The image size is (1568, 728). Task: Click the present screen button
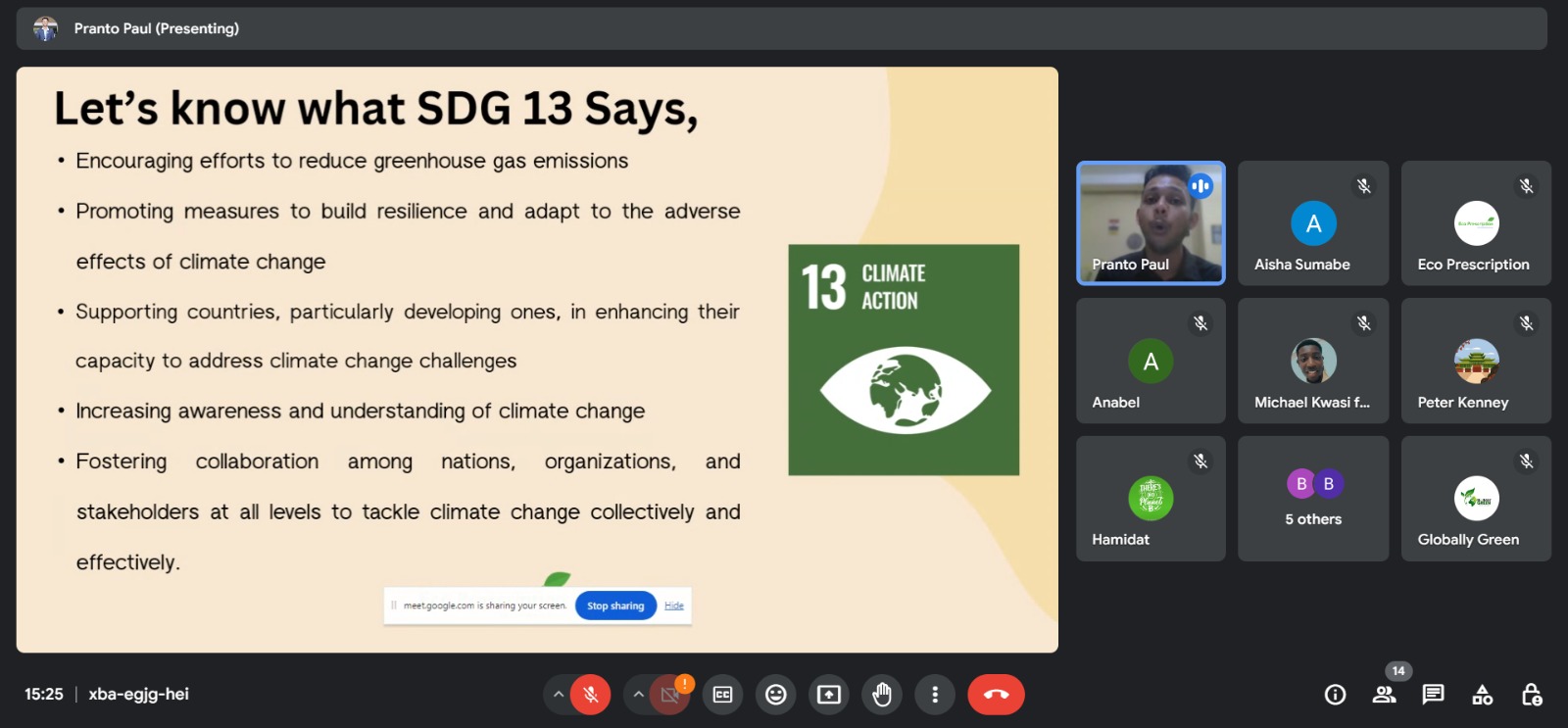829,695
